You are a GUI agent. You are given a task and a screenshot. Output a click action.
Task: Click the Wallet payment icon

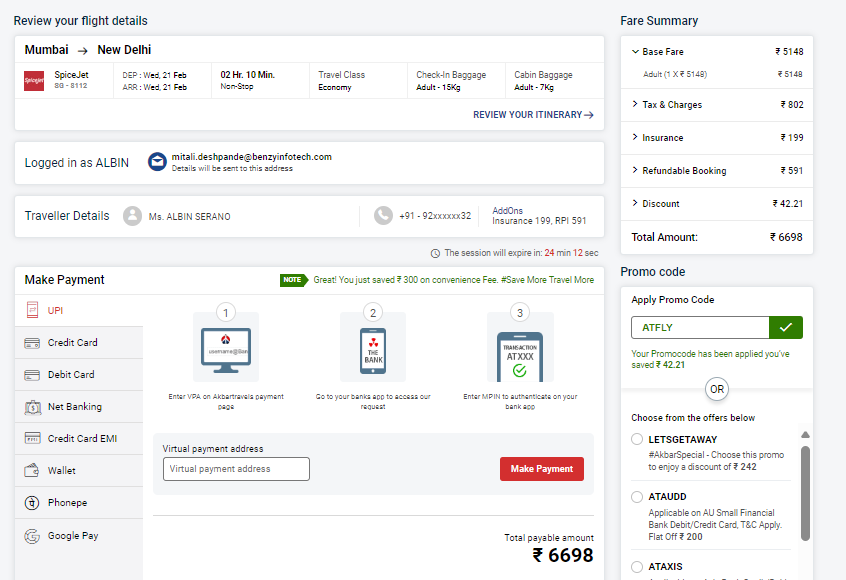point(33,471)
